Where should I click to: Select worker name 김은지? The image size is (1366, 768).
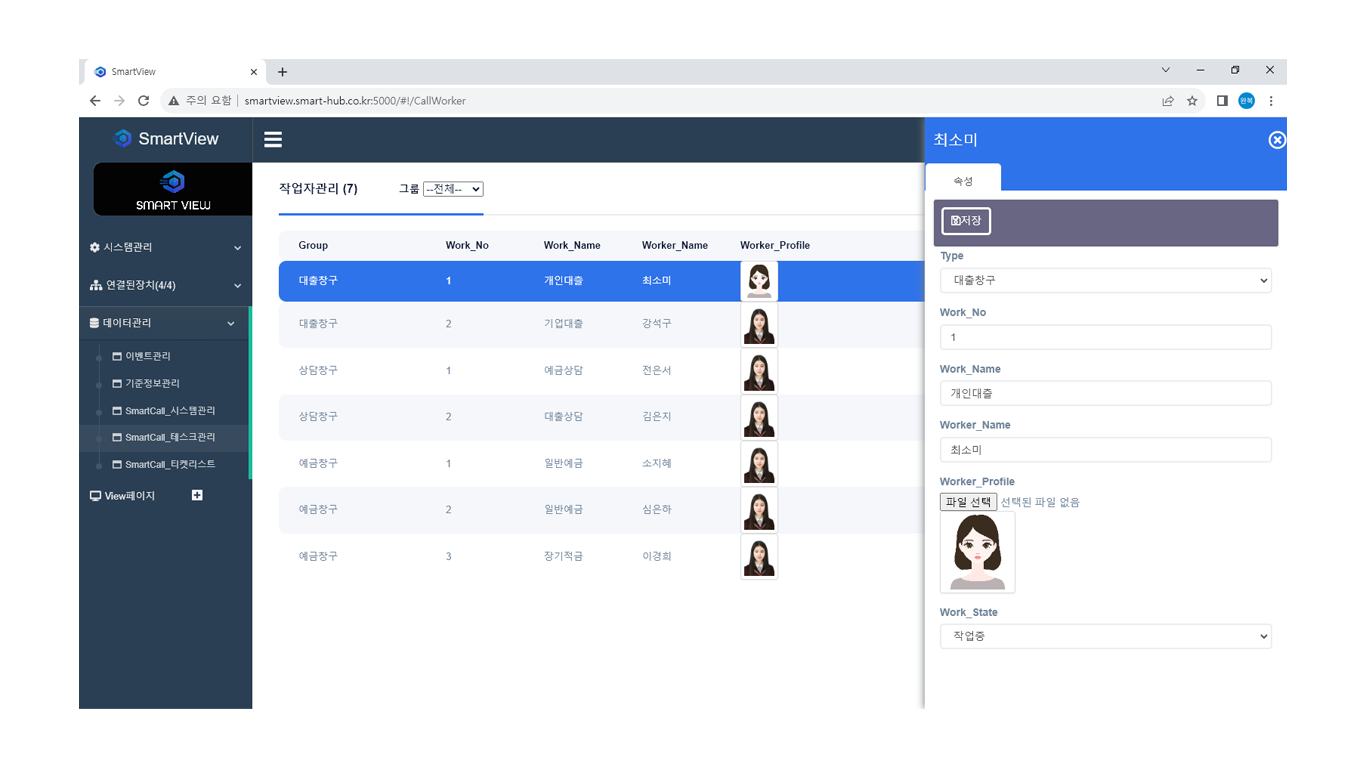click(657, 416)
